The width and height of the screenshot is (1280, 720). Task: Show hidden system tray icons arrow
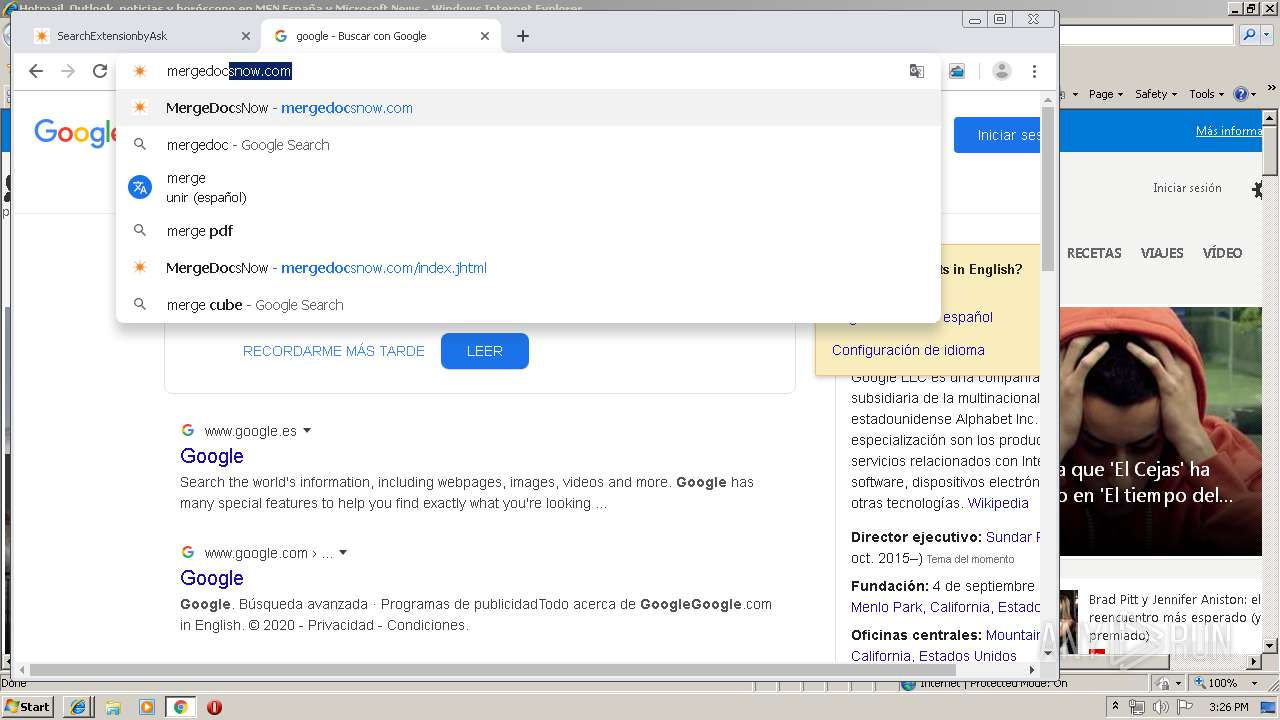pyautogui.click(x=1116, y=707)
